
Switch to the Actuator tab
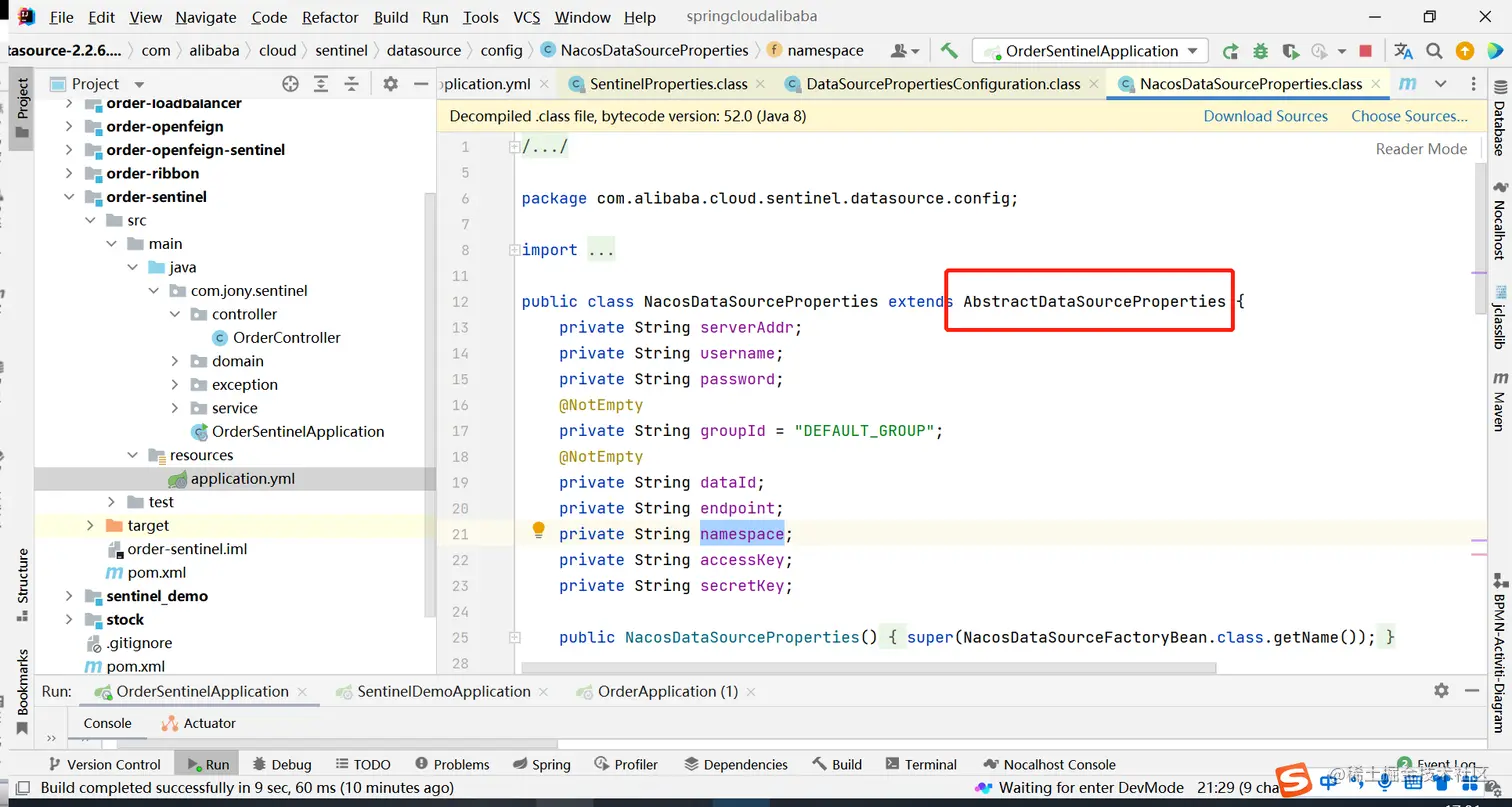(198, 723)
